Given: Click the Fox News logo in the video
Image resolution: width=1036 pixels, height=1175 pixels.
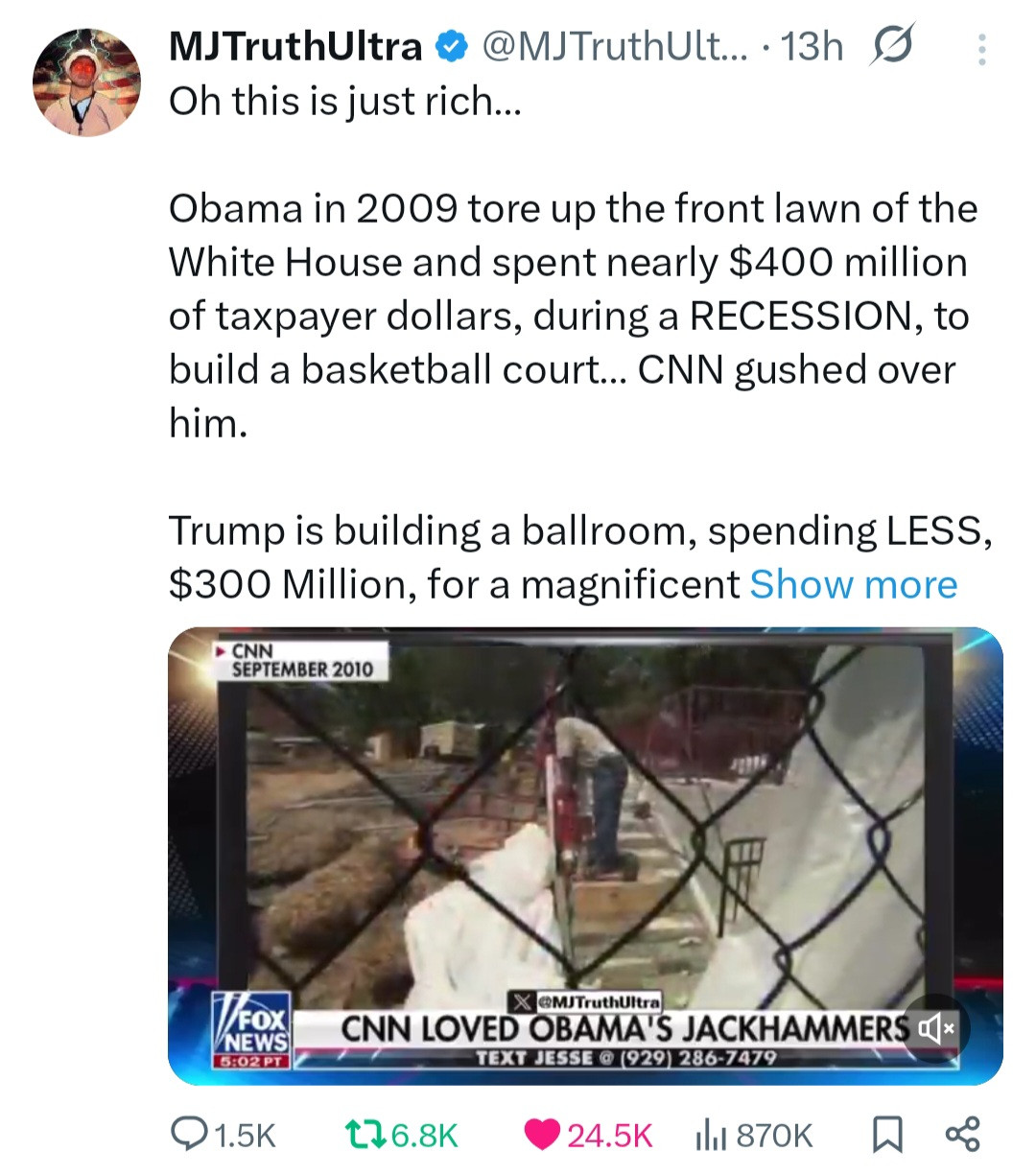Looking at the screenshot, I should click(x=251, y=1032).
